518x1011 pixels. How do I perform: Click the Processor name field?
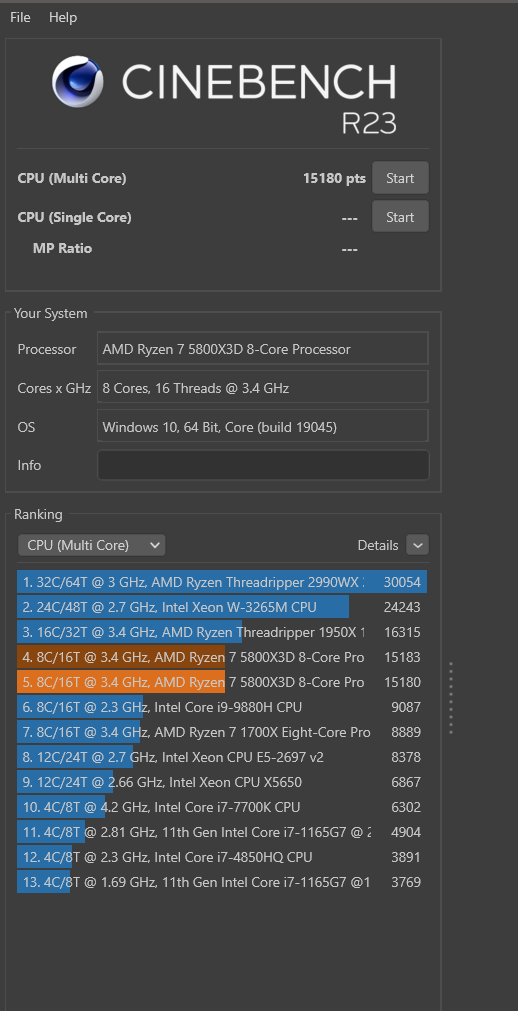point(263,349)
